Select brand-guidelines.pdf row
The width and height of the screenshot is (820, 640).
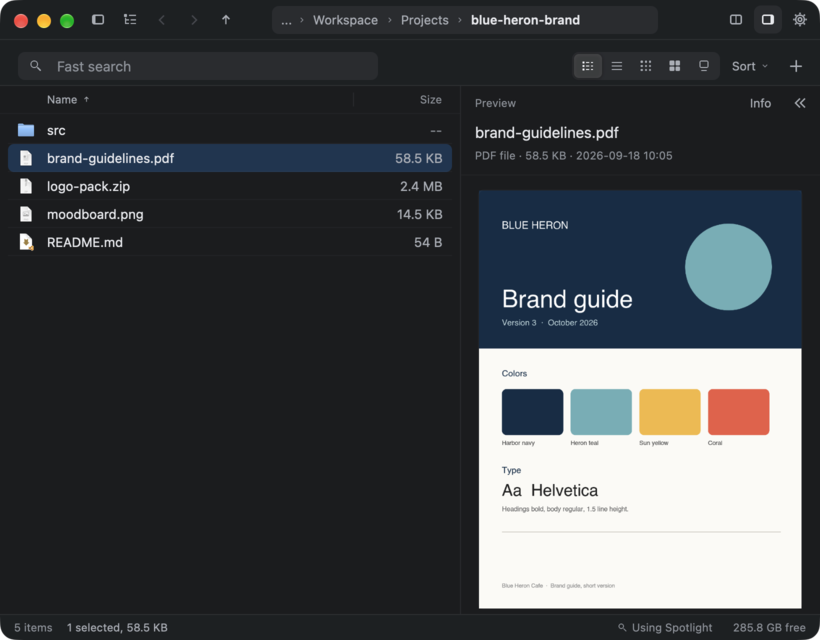pyautogui.click(x=230, y=158)
